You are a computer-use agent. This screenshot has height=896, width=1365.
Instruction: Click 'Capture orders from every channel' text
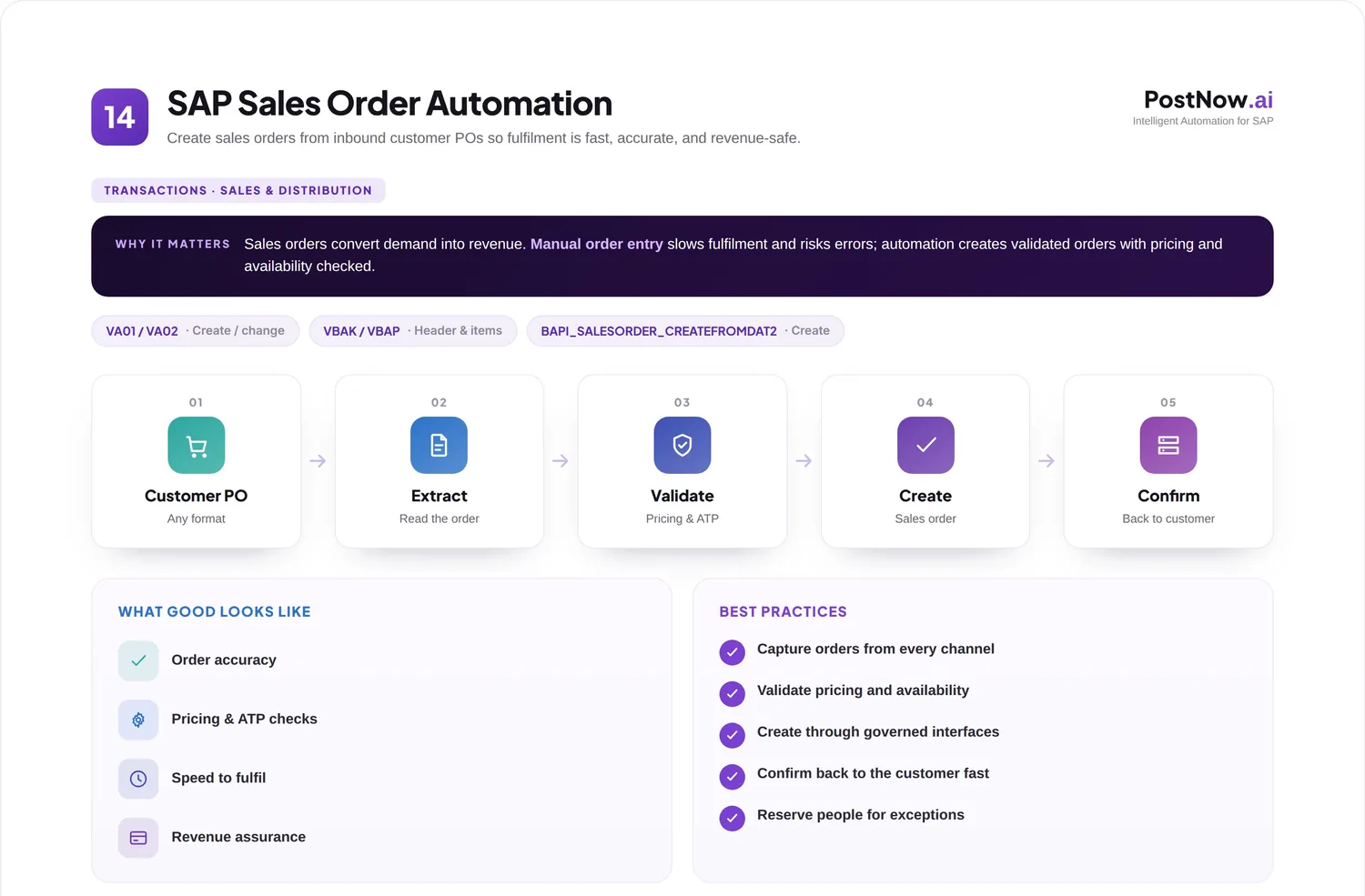point(875,649)
